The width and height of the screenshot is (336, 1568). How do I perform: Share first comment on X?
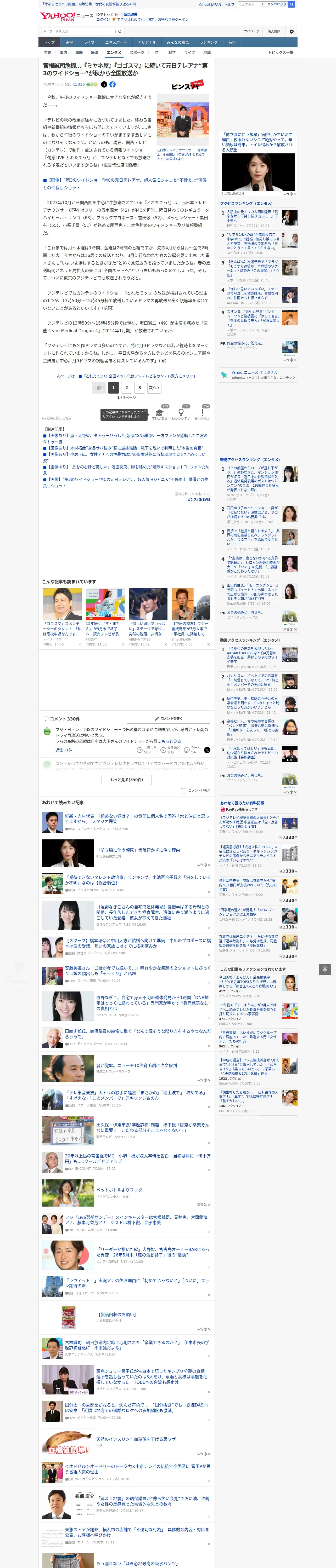pos(207,750)
